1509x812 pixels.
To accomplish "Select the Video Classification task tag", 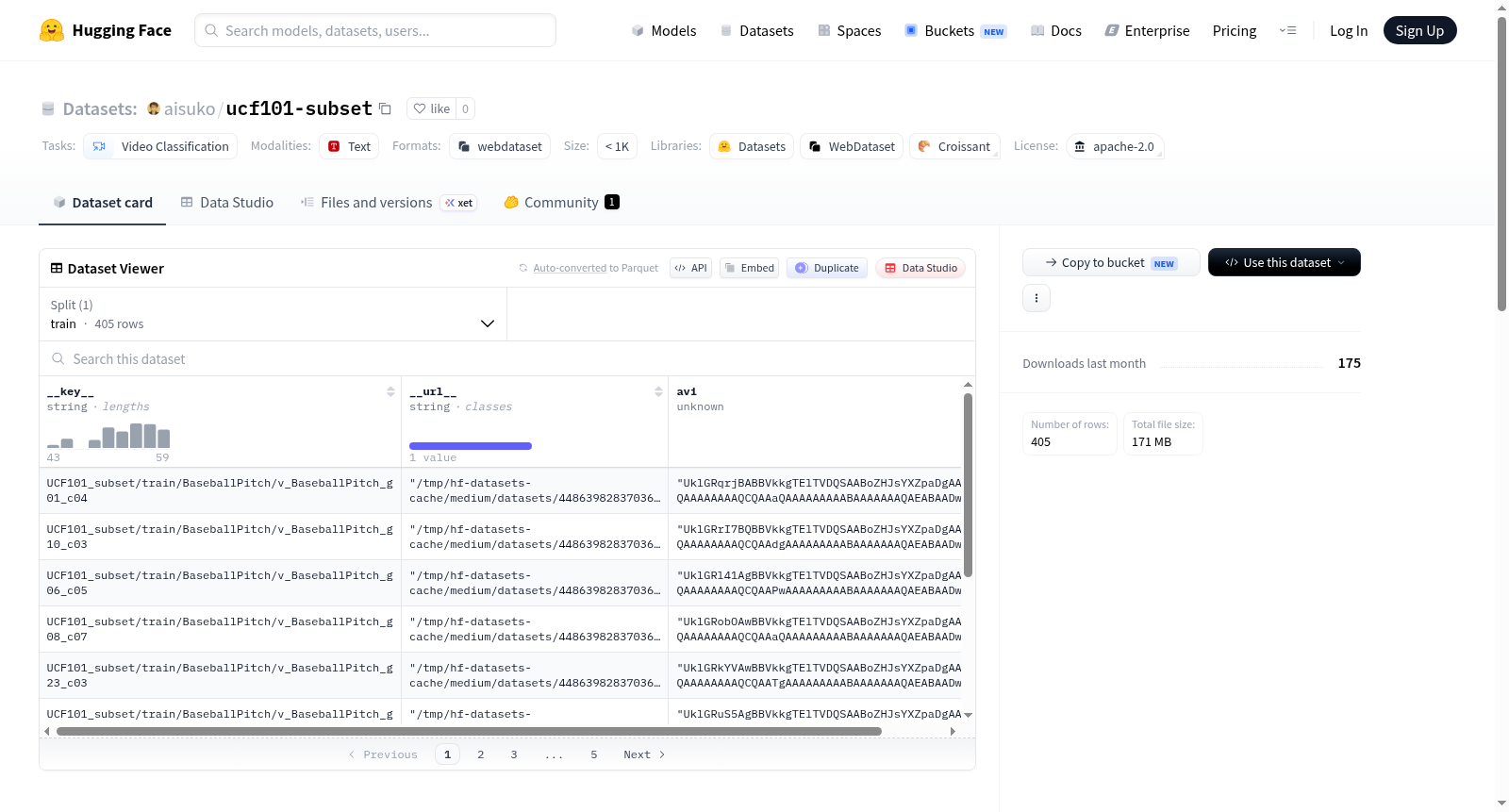I will 160,146.
